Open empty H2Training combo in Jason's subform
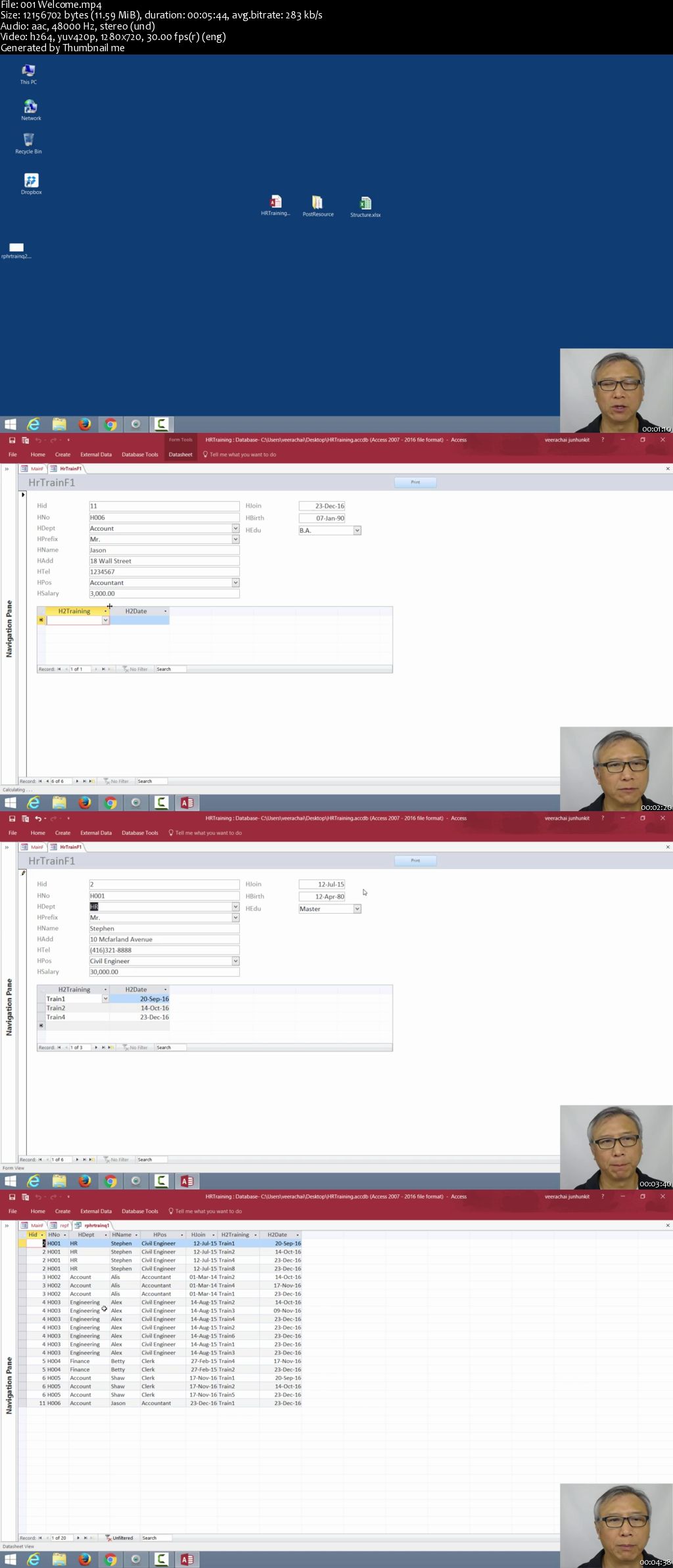This screenshot has height=1568, width=673. coord(105,620)
